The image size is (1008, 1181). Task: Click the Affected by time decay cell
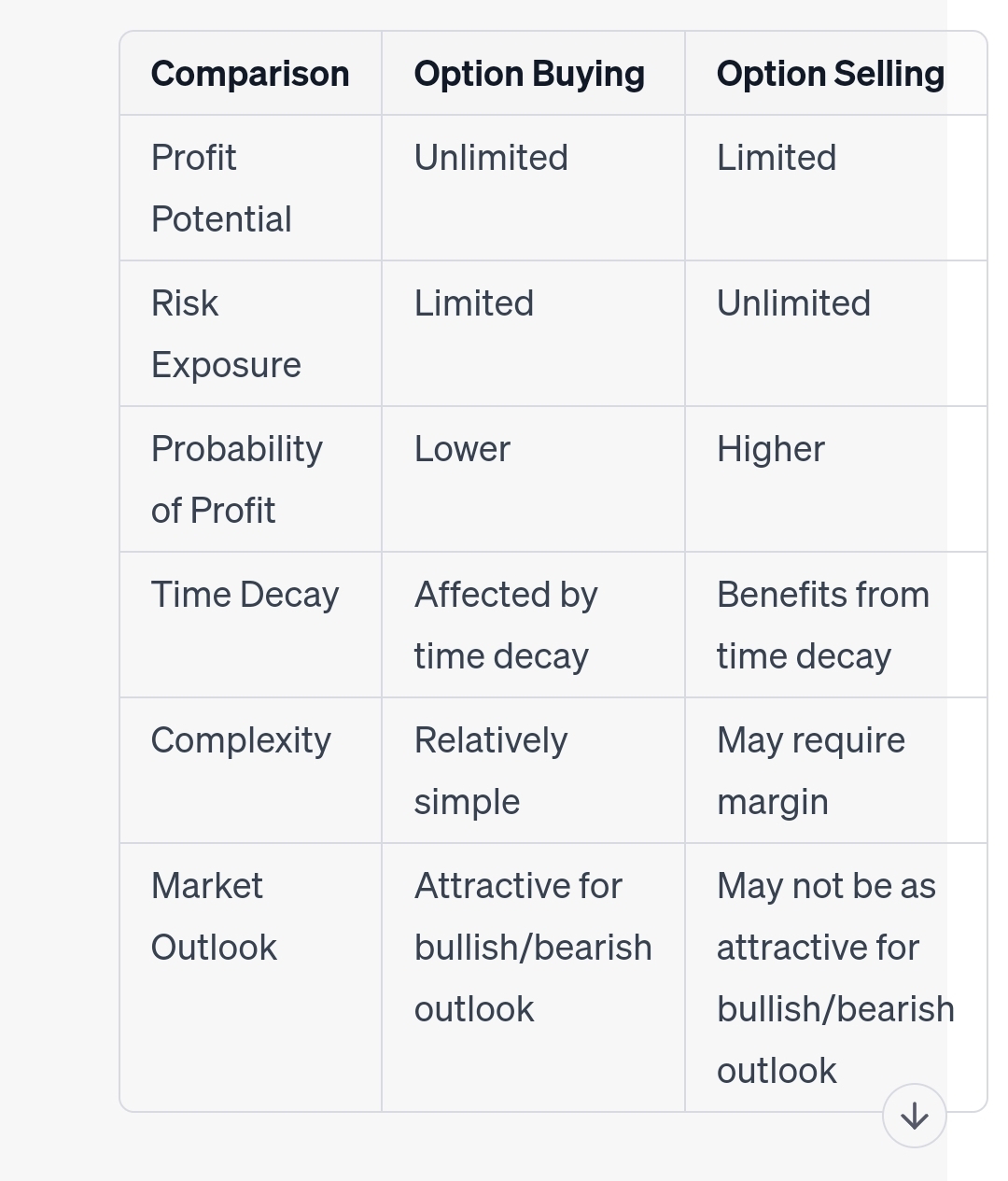click(505, 625)
